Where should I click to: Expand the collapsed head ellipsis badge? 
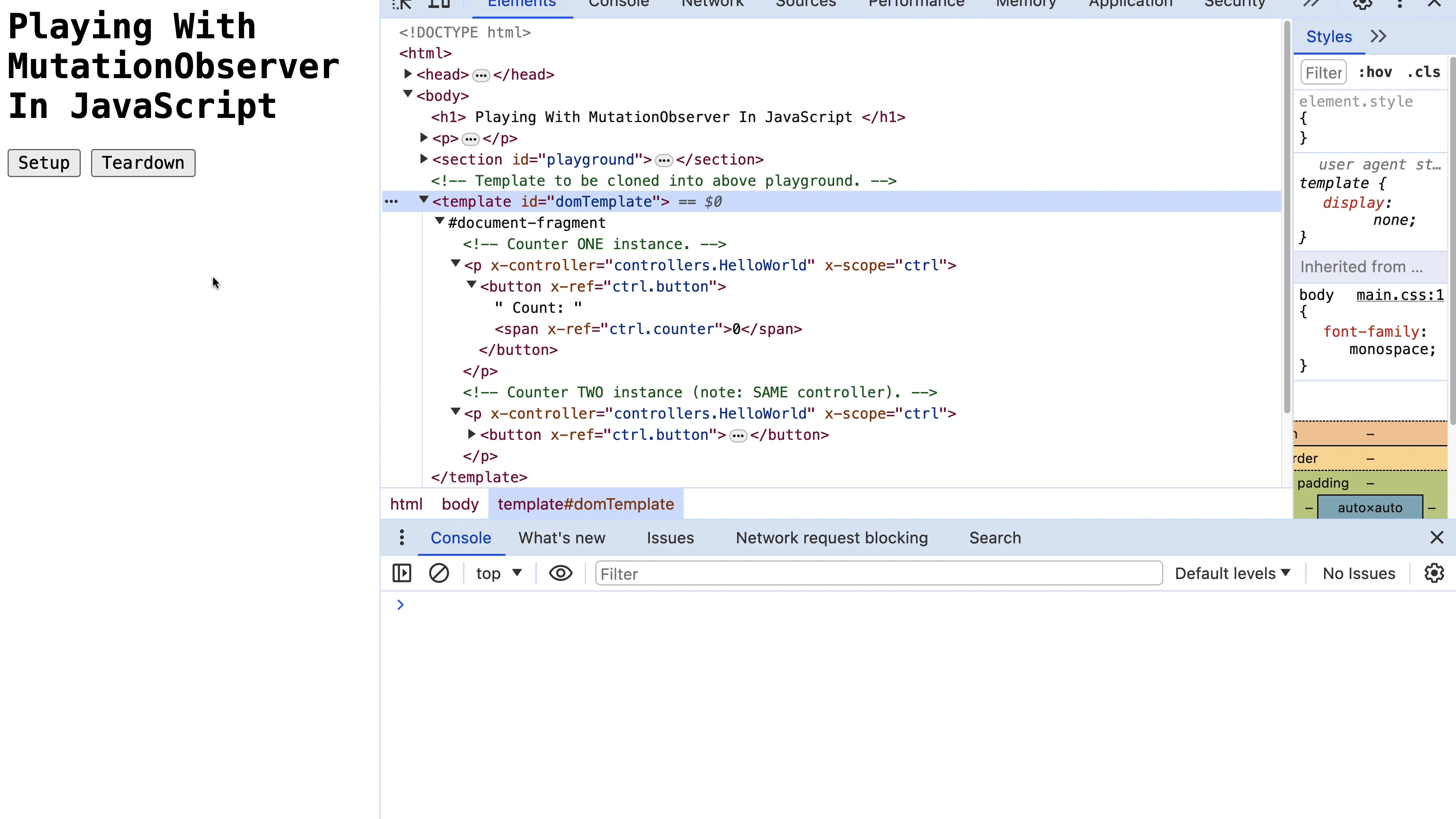coord(481,75)
